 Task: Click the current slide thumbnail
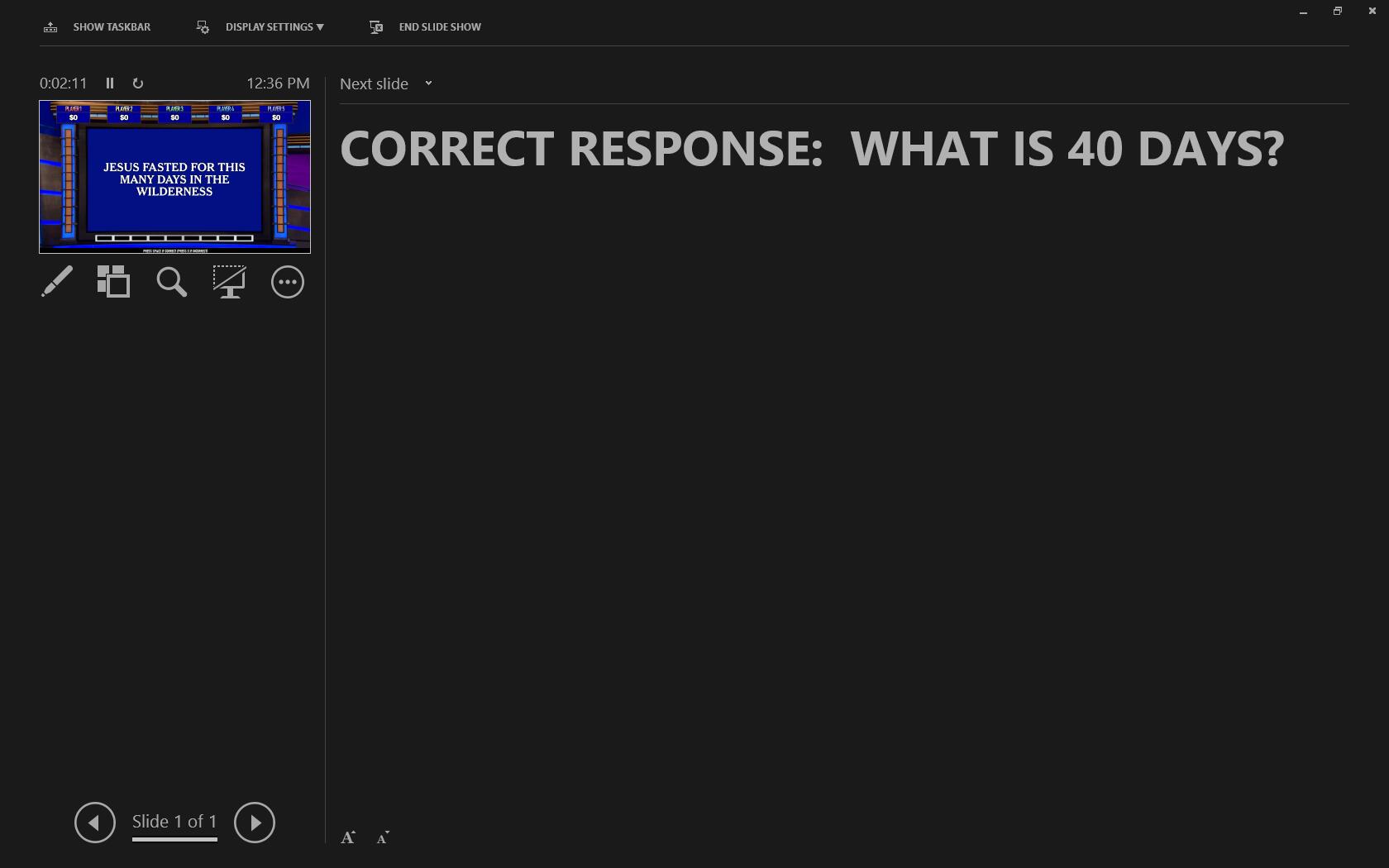pyautogui.click(x=174, y=177)
